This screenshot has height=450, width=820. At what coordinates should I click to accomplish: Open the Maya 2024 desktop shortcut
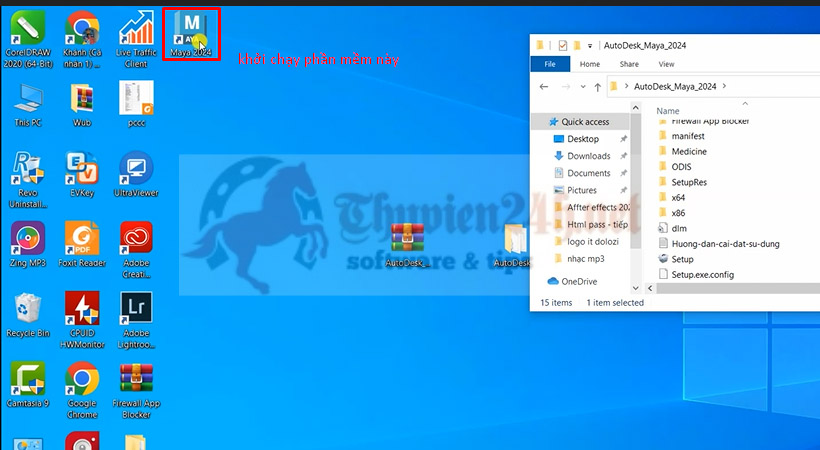[192, 32]
